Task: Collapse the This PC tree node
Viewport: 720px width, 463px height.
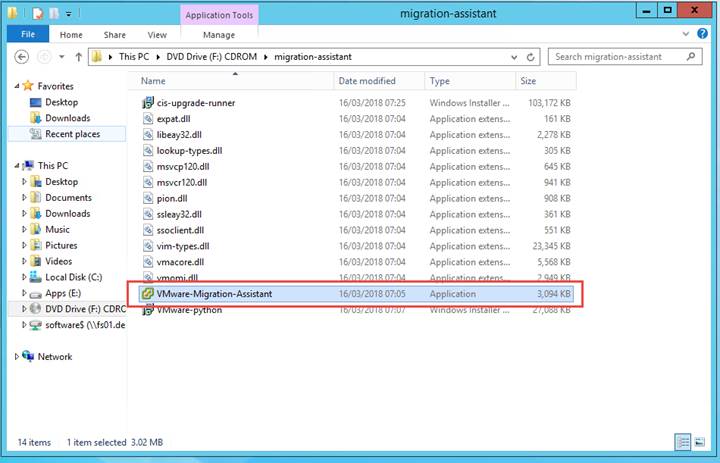Action: (x=17, y=165)
